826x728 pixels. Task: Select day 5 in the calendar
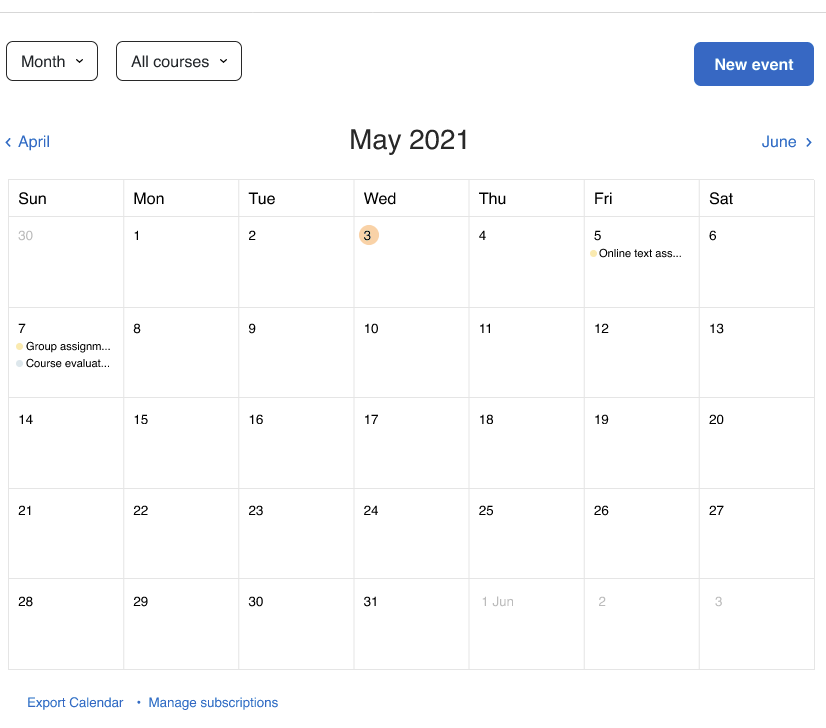tap(597, 235)
